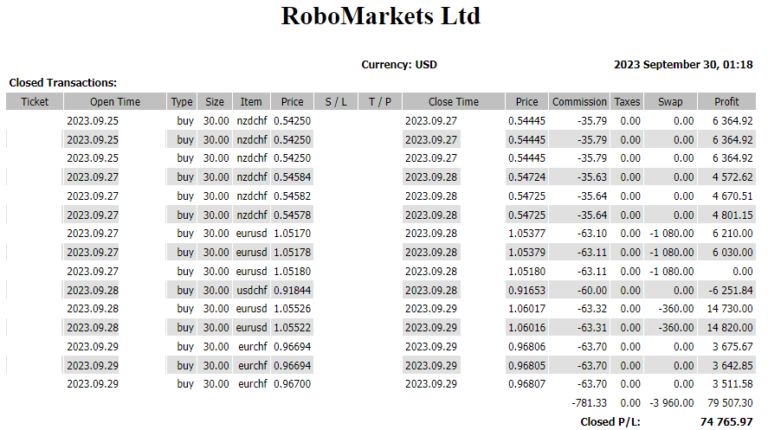The height and width of the screenshot is (430, 768).
Task: Select the Closed Transactions: heading
Action: pos(63,83)
